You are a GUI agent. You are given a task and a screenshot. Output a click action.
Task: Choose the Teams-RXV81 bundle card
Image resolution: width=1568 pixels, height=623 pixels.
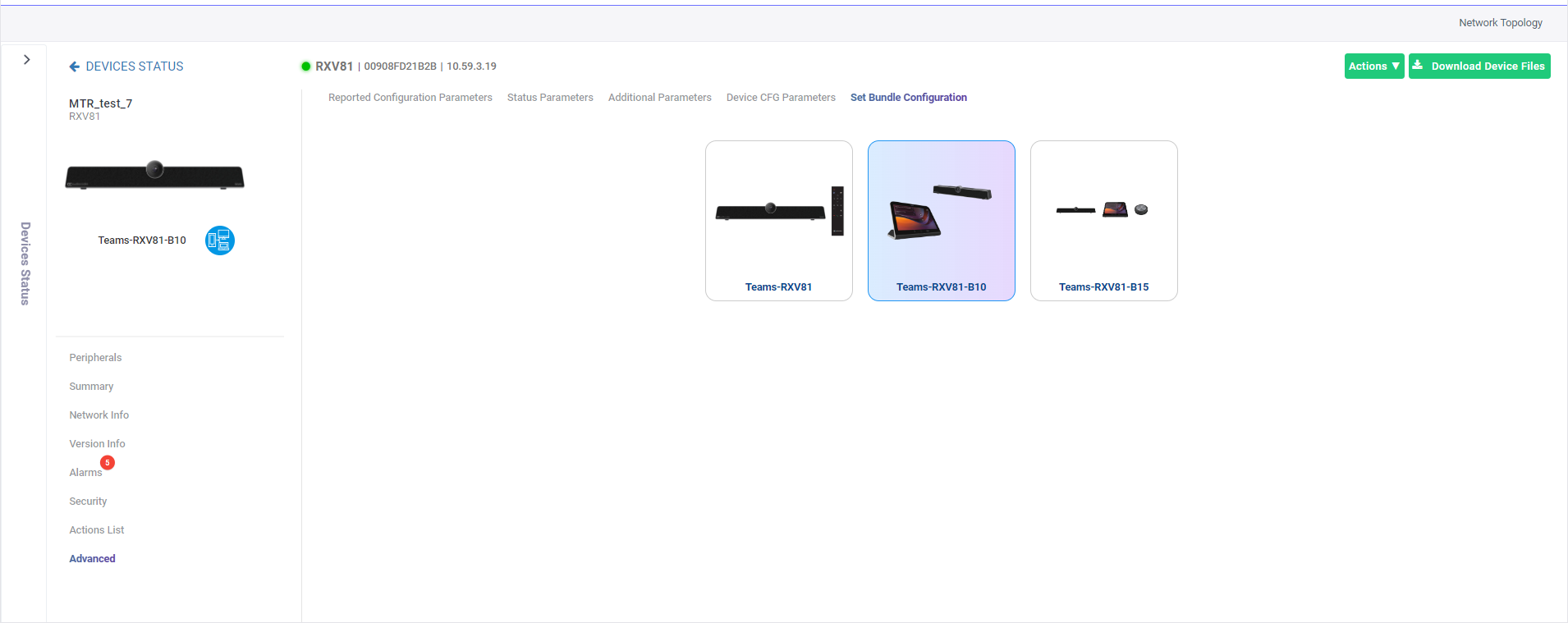779,221
